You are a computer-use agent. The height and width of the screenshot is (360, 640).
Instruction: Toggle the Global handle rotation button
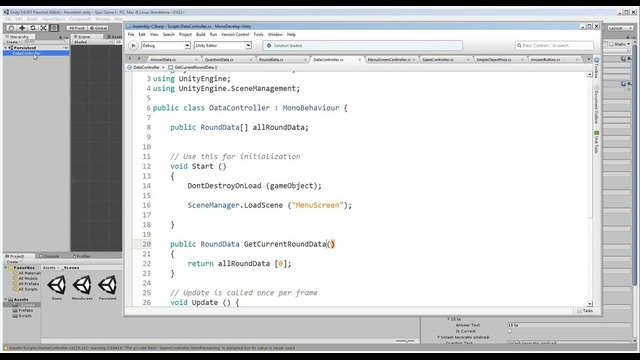point(98,28)
